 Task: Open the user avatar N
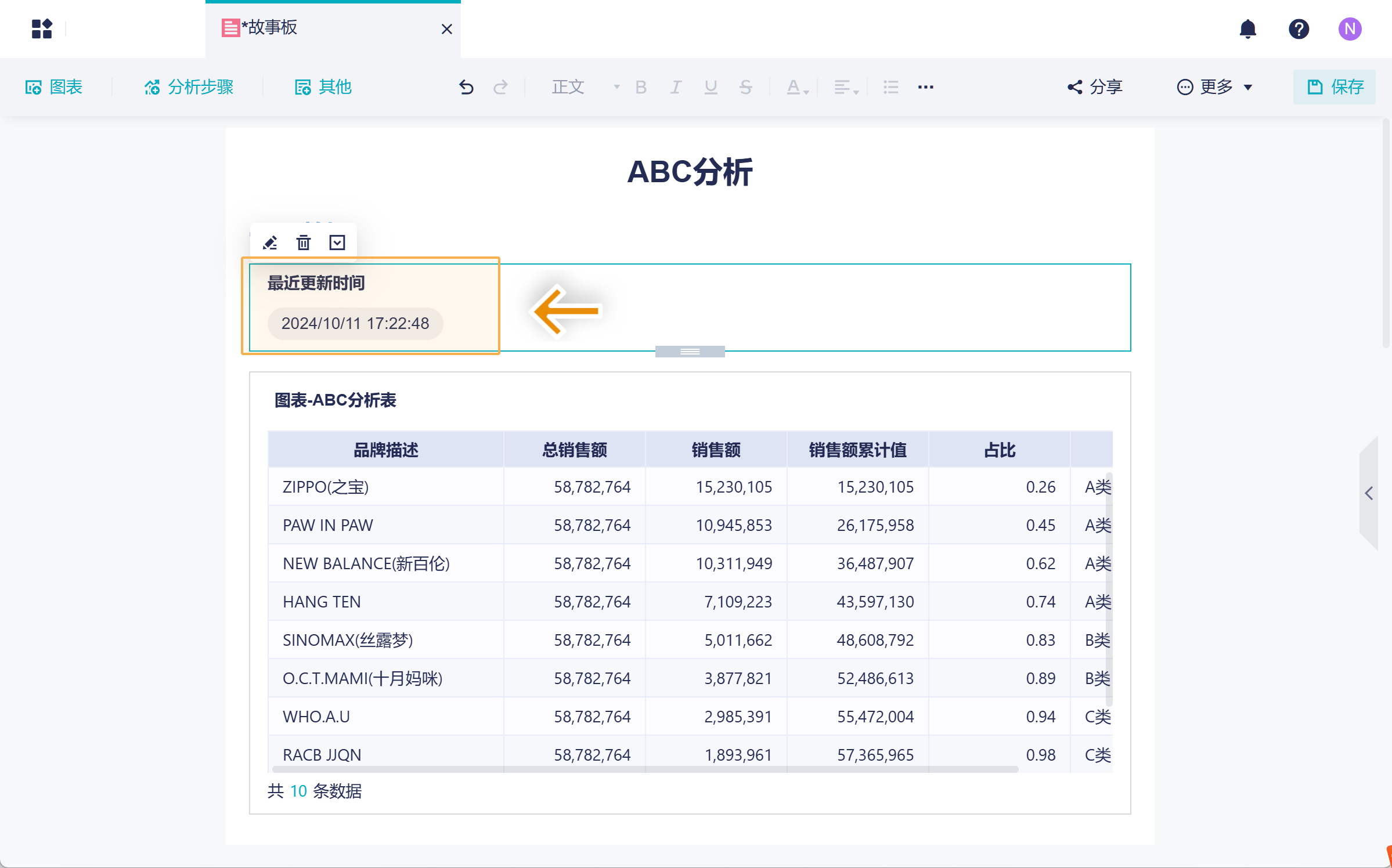(1350, 28)
